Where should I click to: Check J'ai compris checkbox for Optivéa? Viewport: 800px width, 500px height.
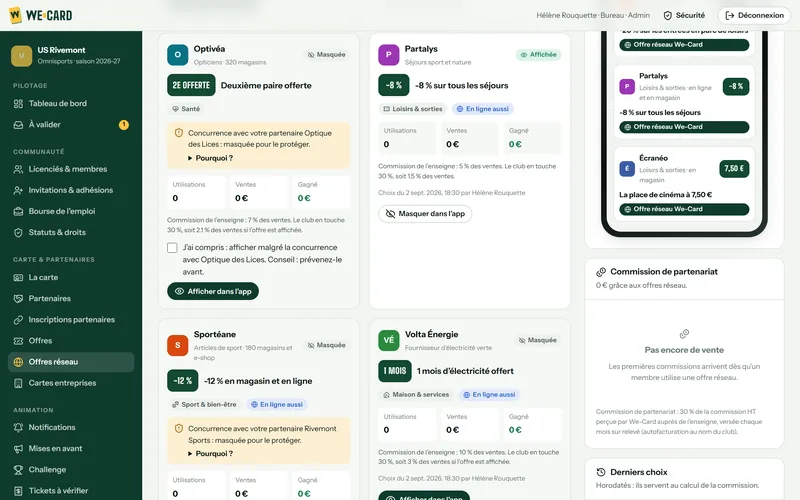172,248
